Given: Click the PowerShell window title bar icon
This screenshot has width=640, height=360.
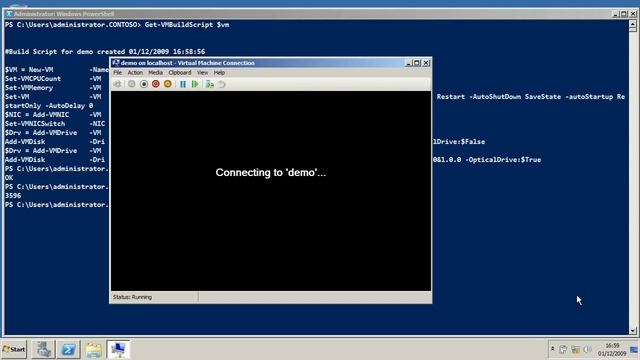Looking at the screenshot, I should tap(9, 14).
